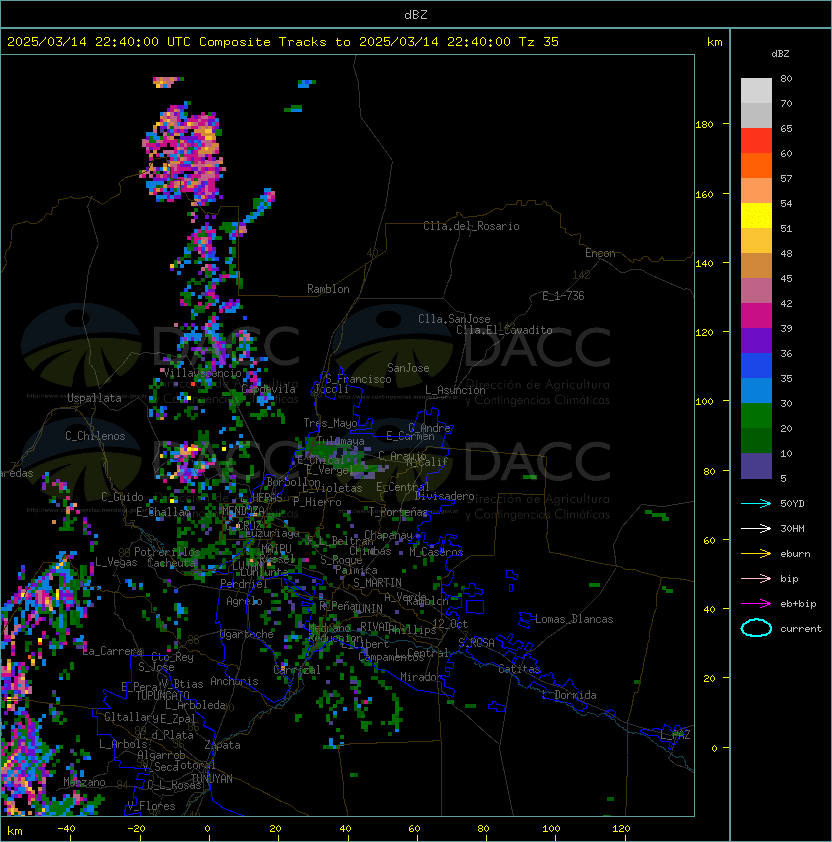
Task: Click the cyan 'current' ellipse legend symbol
Action: 756,628
